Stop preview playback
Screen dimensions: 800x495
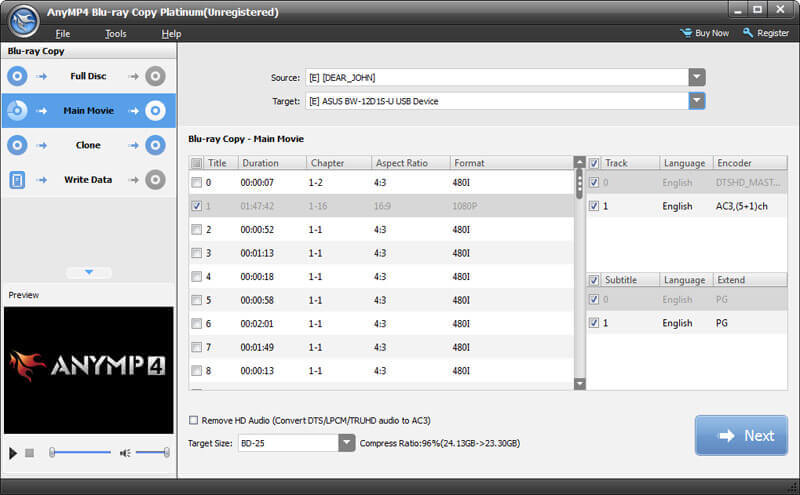[x=30, y=453]
